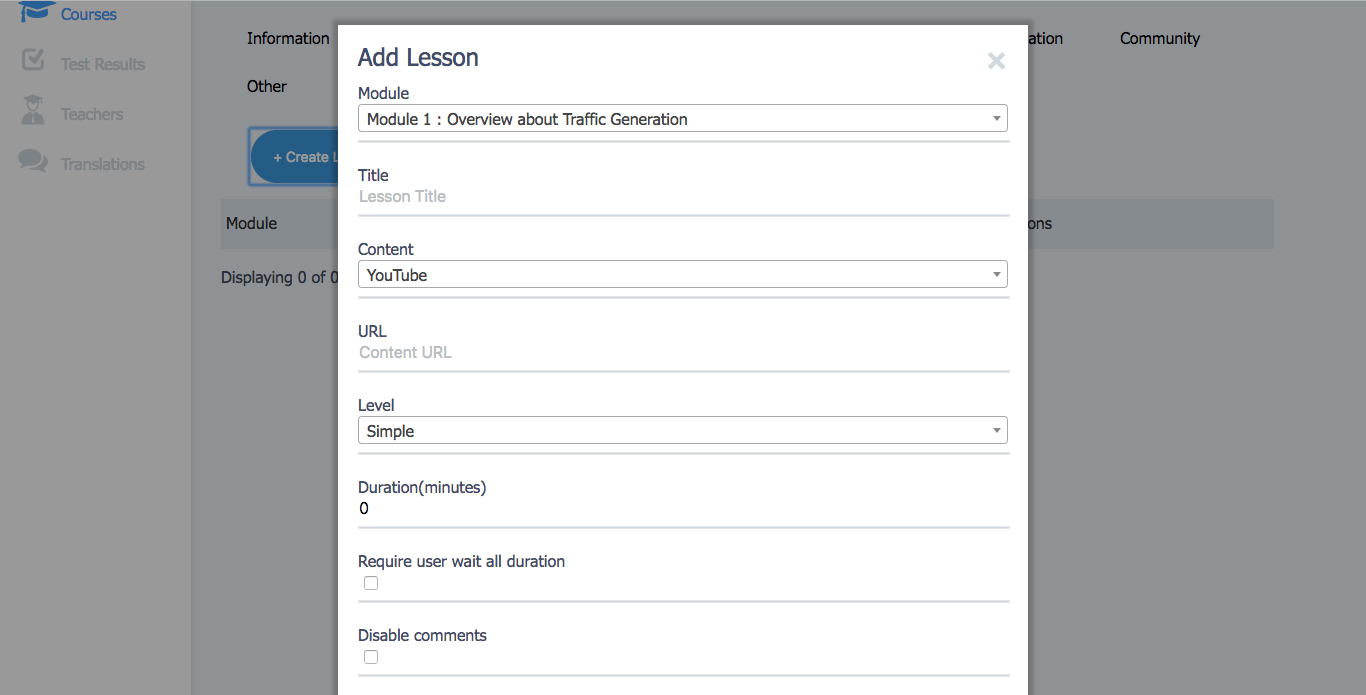Image resolution: width=1366 pixels, height=695 pixels.
Task: Click the Test Results checkmark icon
Action: coord(33,61)
